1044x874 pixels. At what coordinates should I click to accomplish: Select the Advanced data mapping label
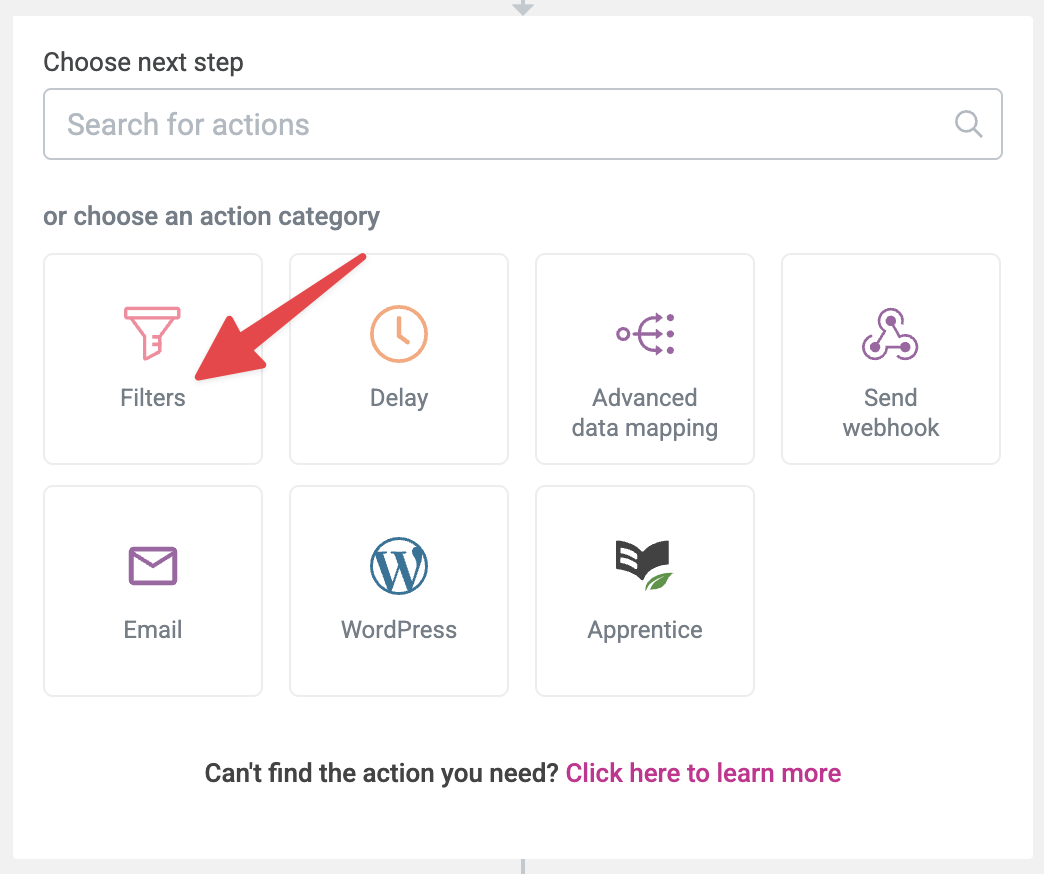point(645,413)
